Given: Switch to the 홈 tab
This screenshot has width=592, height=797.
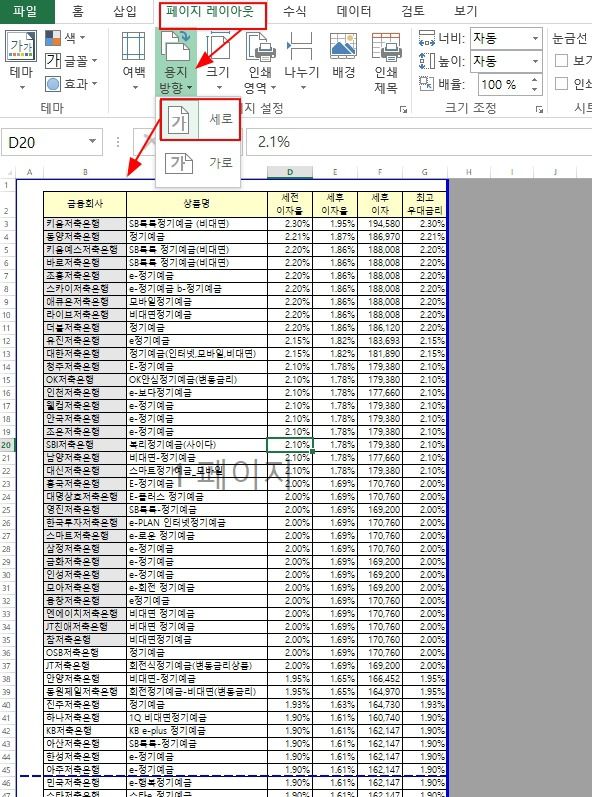Looking at the screenshot, I should tap(77, 11).
